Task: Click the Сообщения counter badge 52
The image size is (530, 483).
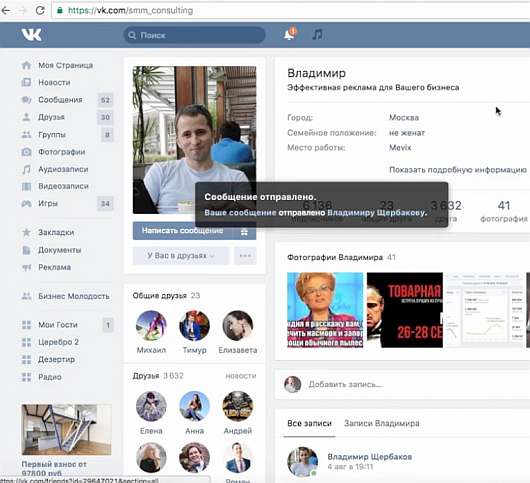Action: 105,100
